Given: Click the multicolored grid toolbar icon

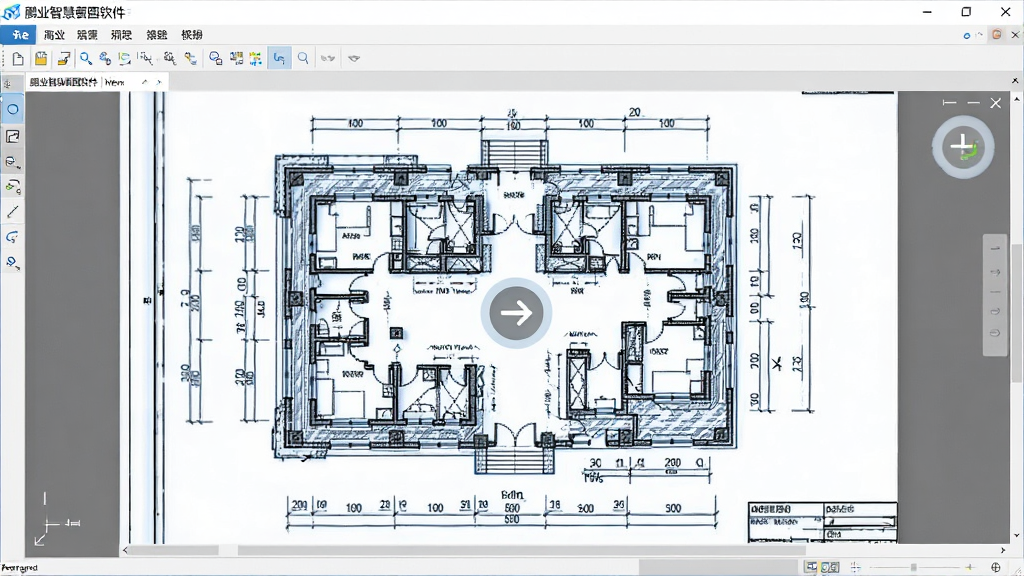Looking at the screenshot, I should tap(255, 59).
